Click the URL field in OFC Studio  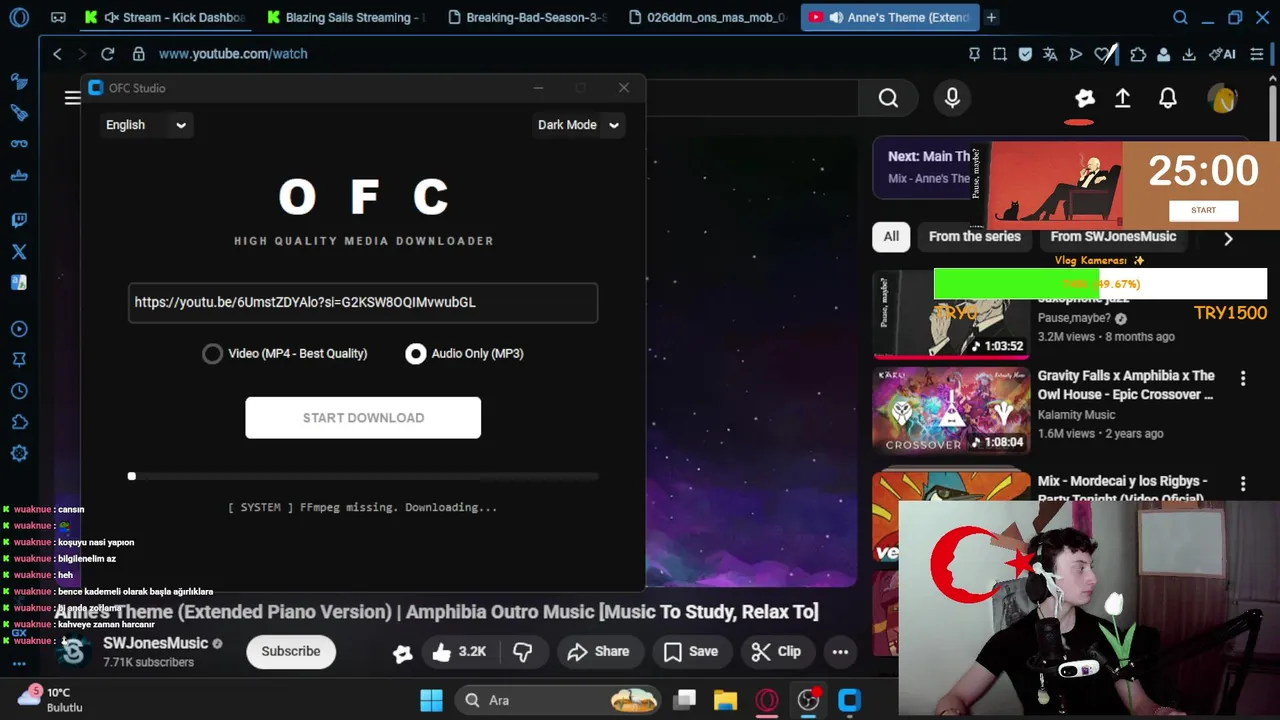[x=363, y=302]
